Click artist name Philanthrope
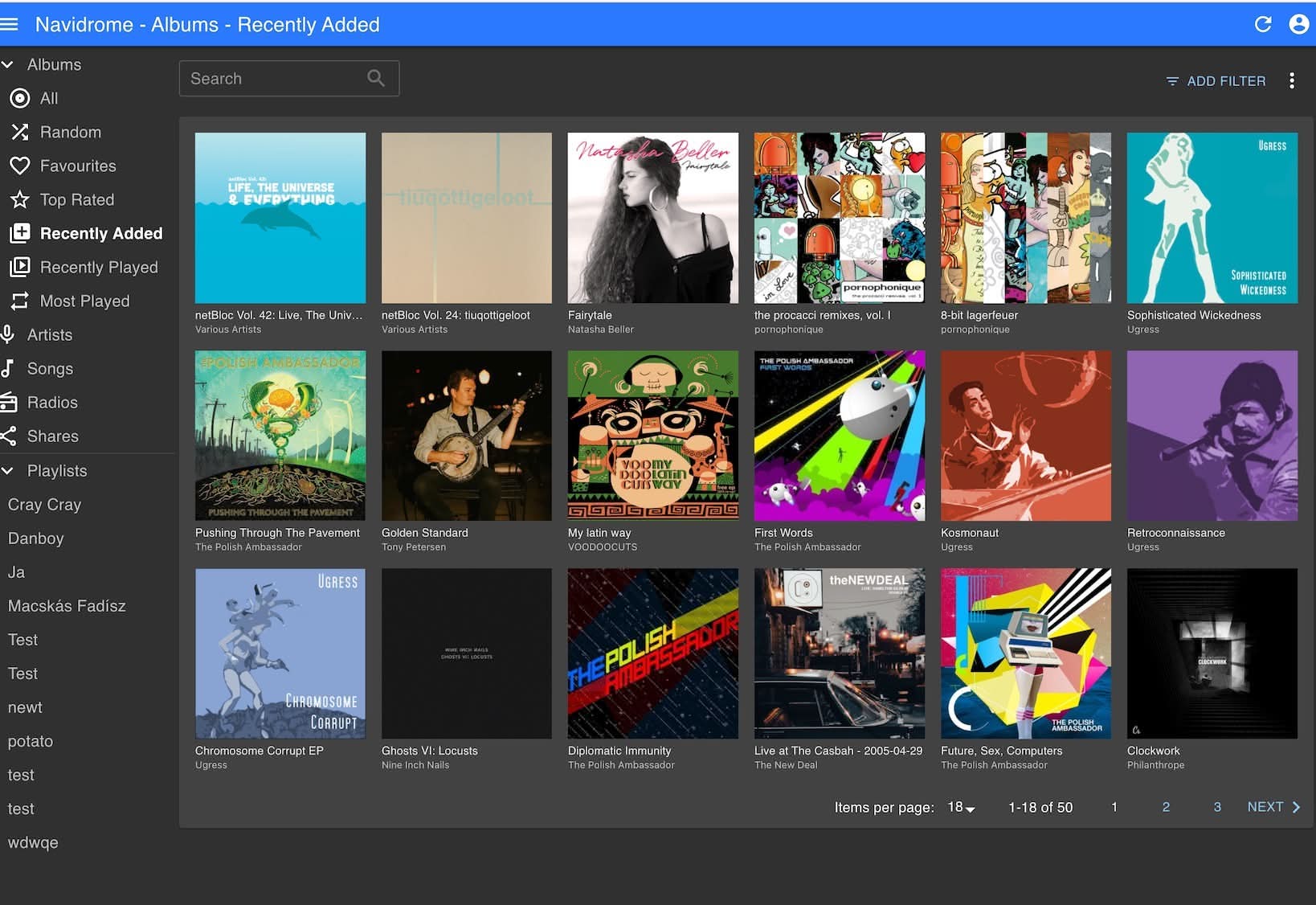The width and height of the screenshot is (1316, 905). 1155,765
